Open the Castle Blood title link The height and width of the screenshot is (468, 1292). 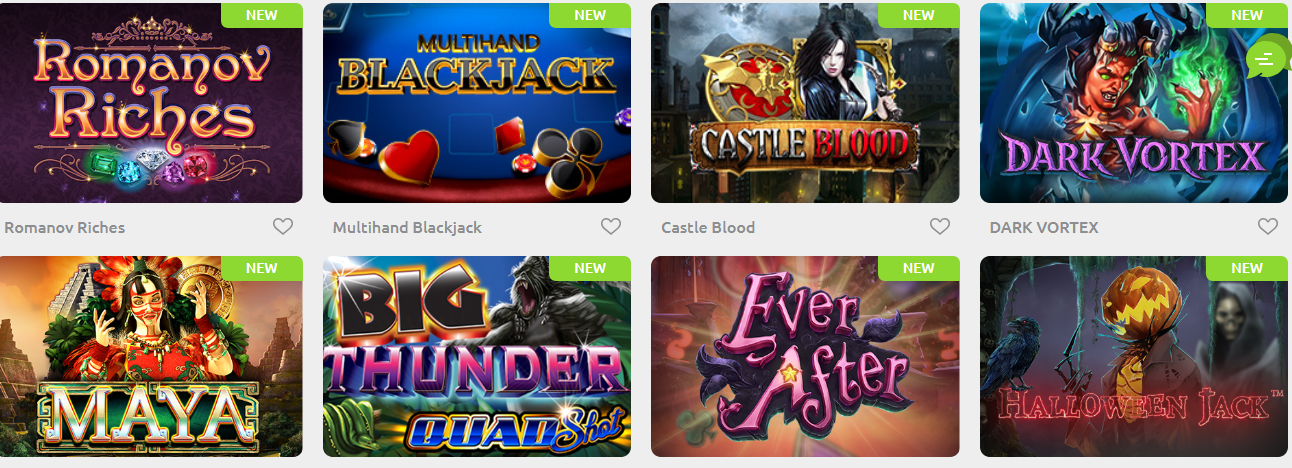tap(708, 228)
